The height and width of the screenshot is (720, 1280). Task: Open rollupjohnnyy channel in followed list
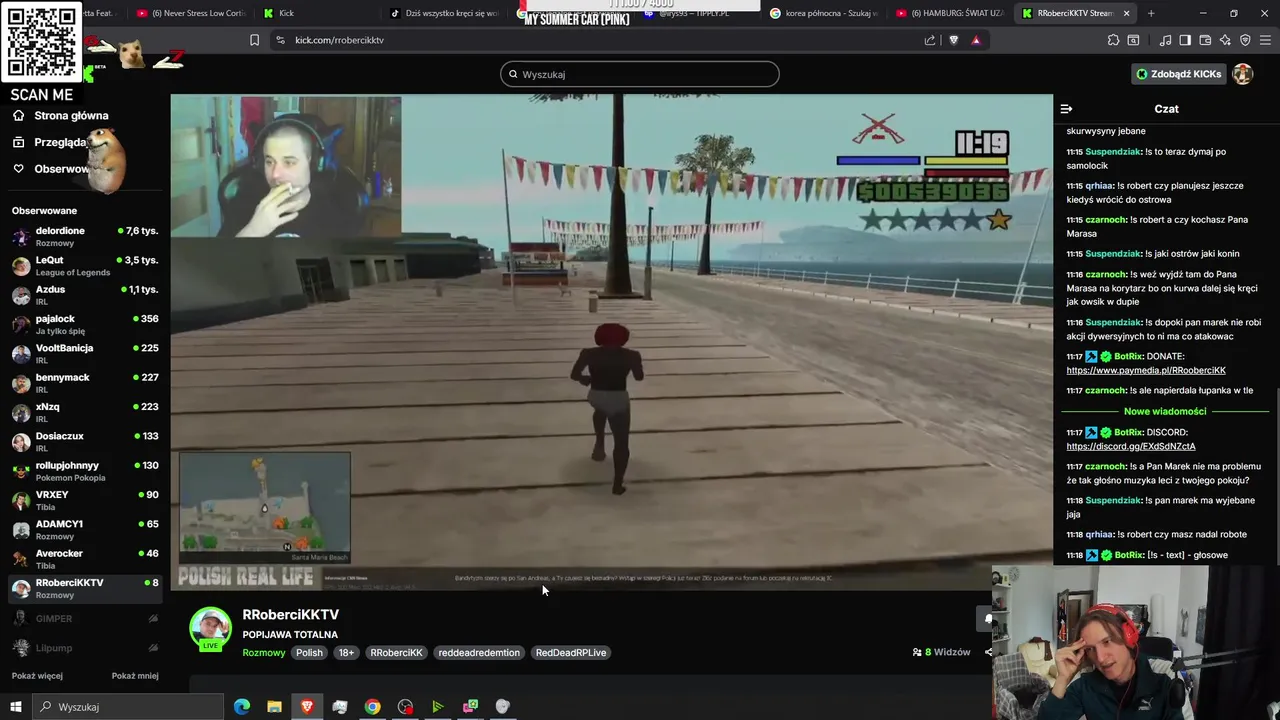pos(85,471)
